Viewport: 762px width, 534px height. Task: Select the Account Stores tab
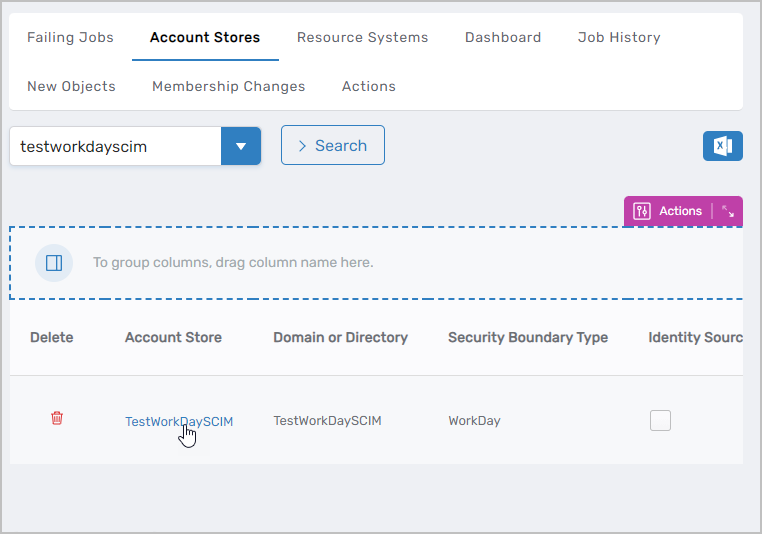(x=205, y=37)
